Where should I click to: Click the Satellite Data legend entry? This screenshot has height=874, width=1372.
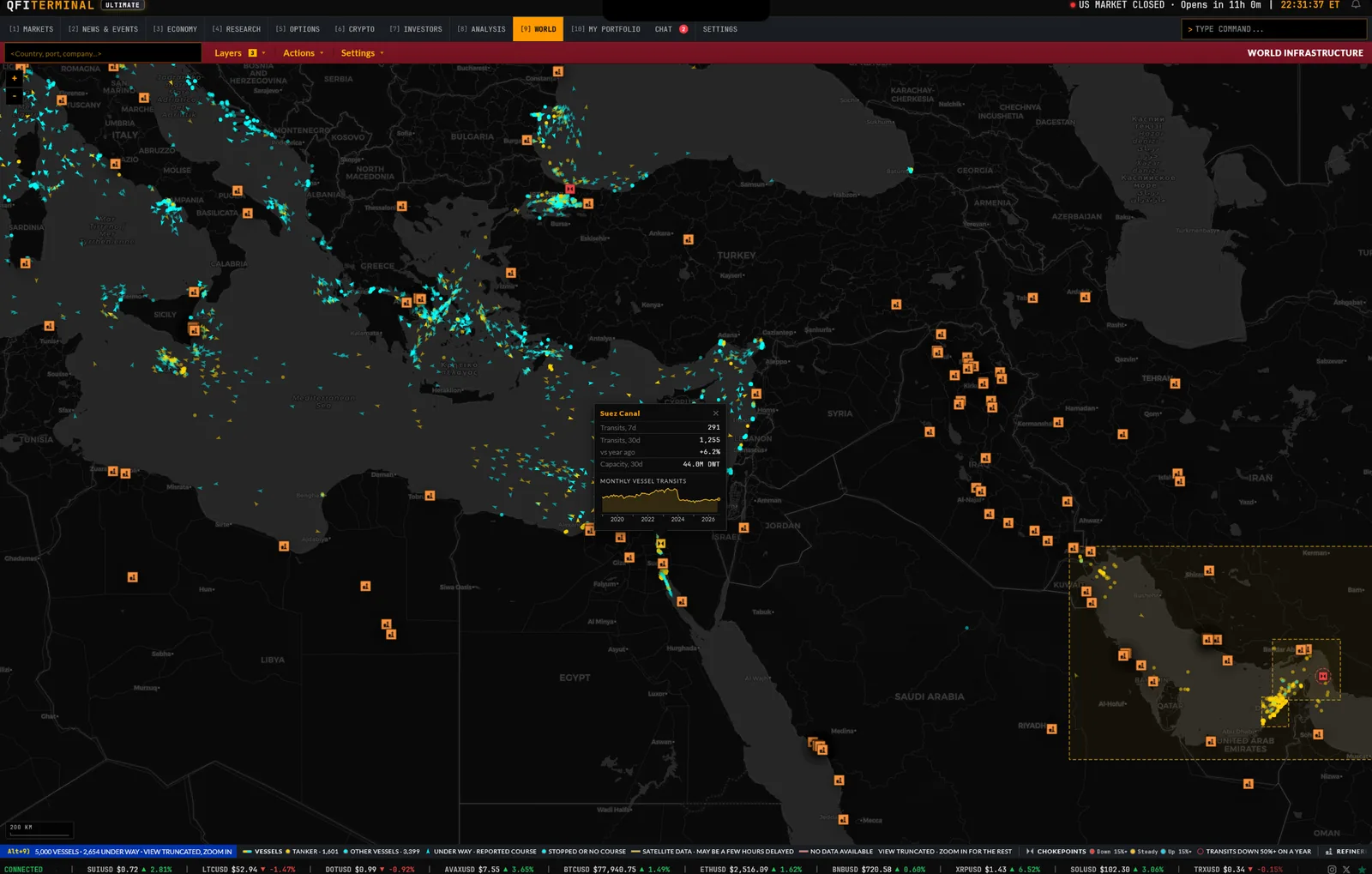coord(713,852)
